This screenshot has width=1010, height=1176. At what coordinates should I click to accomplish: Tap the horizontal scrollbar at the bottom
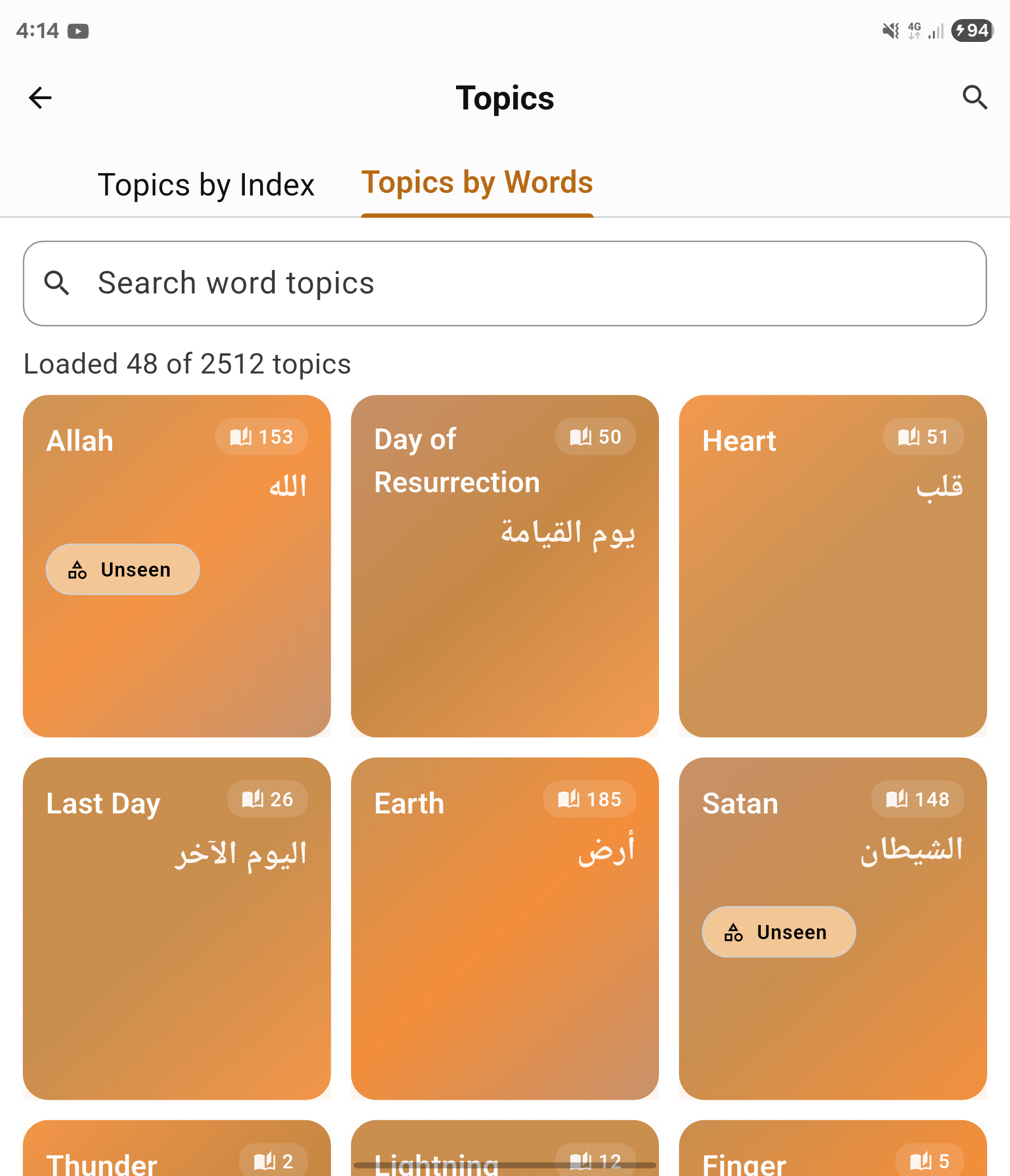(505, 1162)
